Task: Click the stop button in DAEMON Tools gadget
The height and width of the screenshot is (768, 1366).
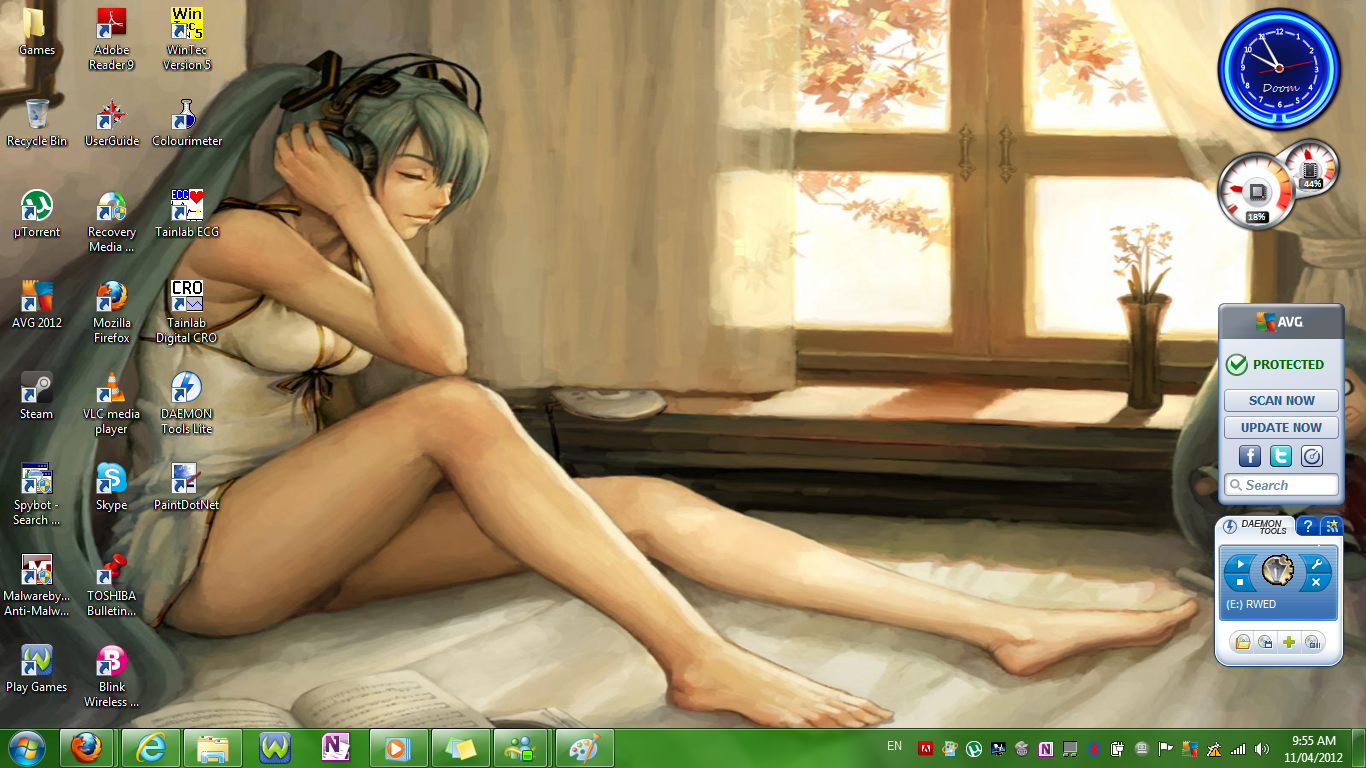Action: (1240, 582)
